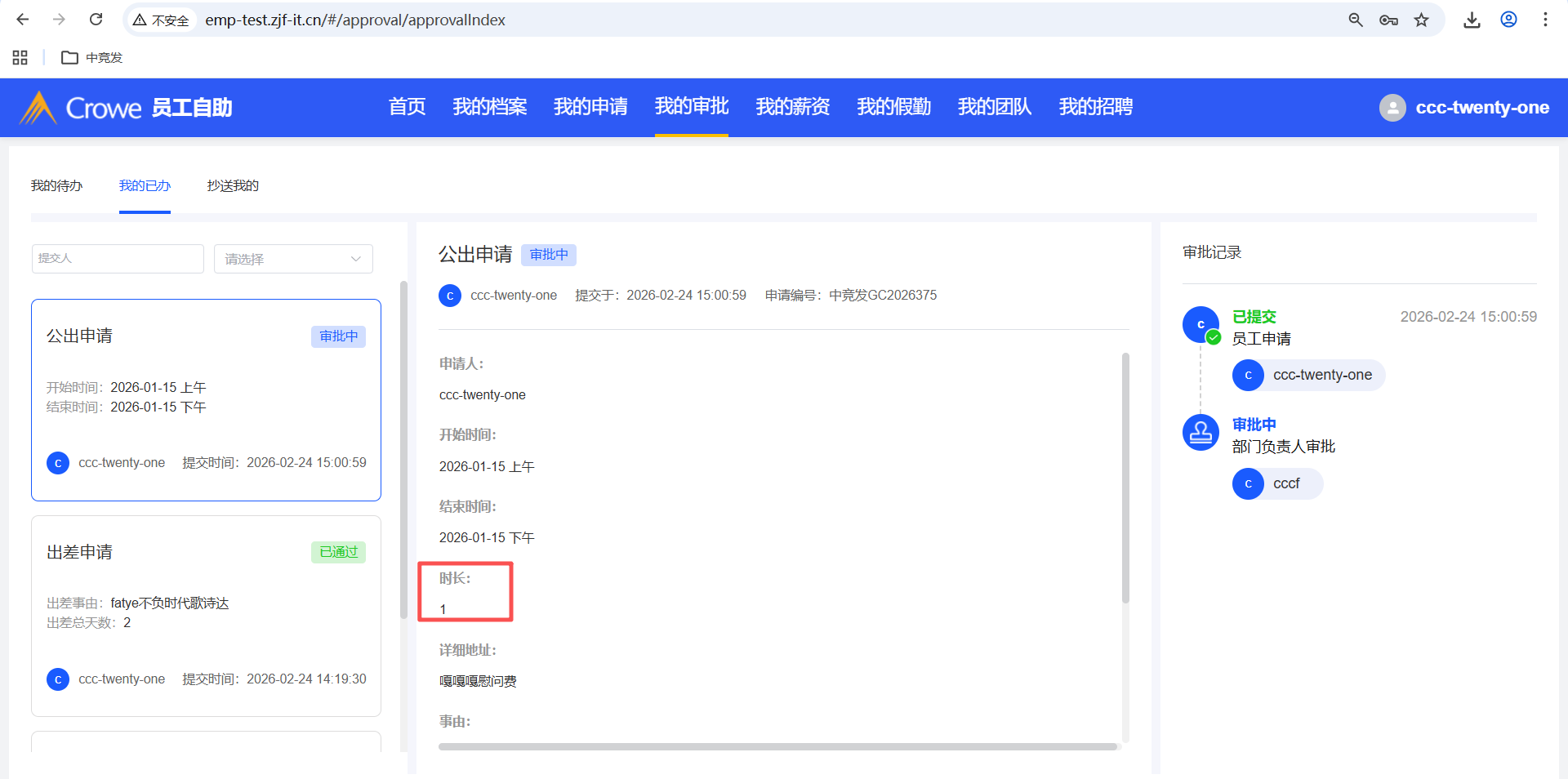Viewport: 1568px width, 779px height.
Task: Click the 2026-01-15 上午 start time value in detail
Action: pyautogui.click(x=487, y=466)
